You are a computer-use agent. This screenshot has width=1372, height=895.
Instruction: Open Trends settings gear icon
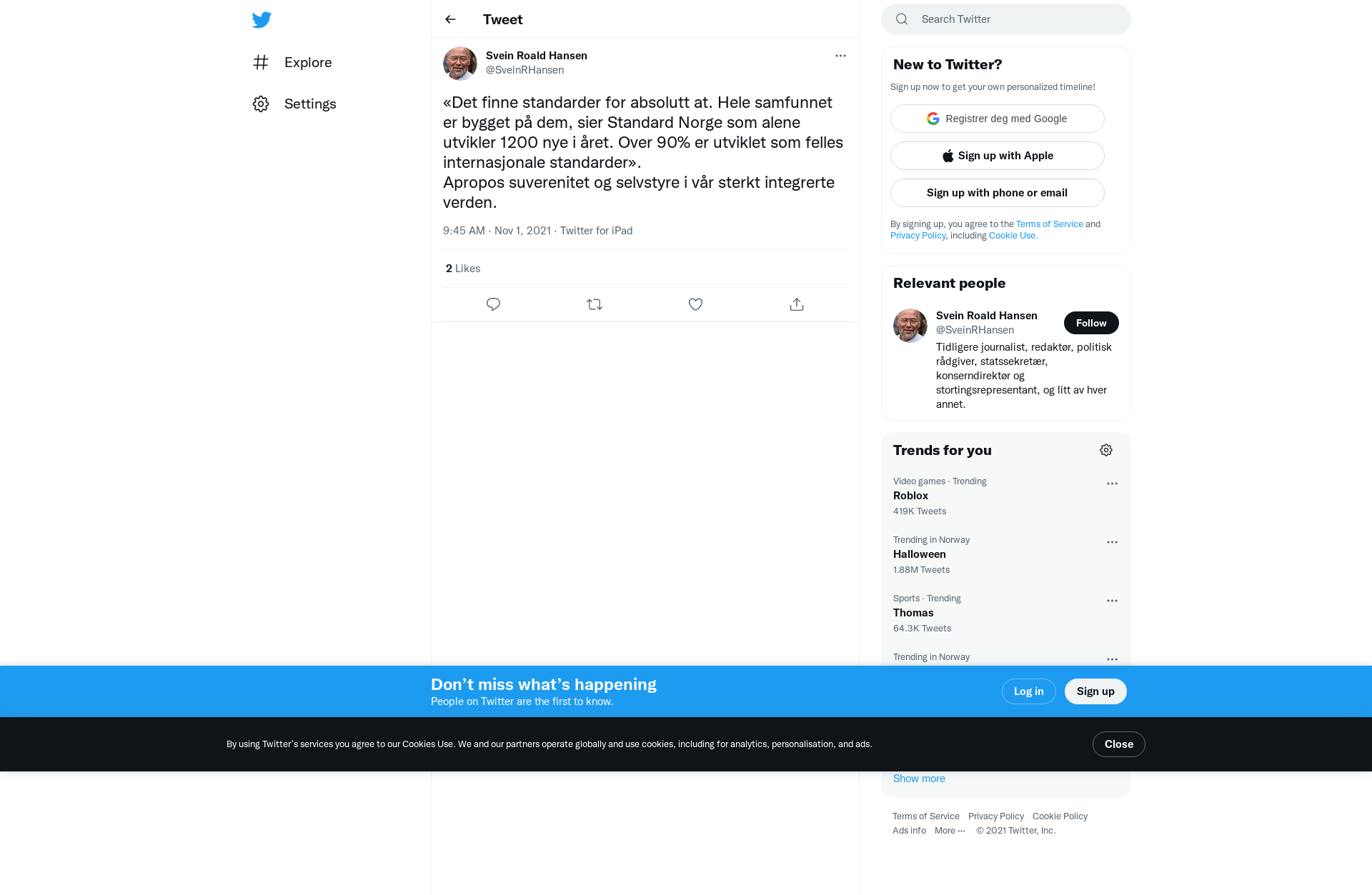click(1106, 450)
